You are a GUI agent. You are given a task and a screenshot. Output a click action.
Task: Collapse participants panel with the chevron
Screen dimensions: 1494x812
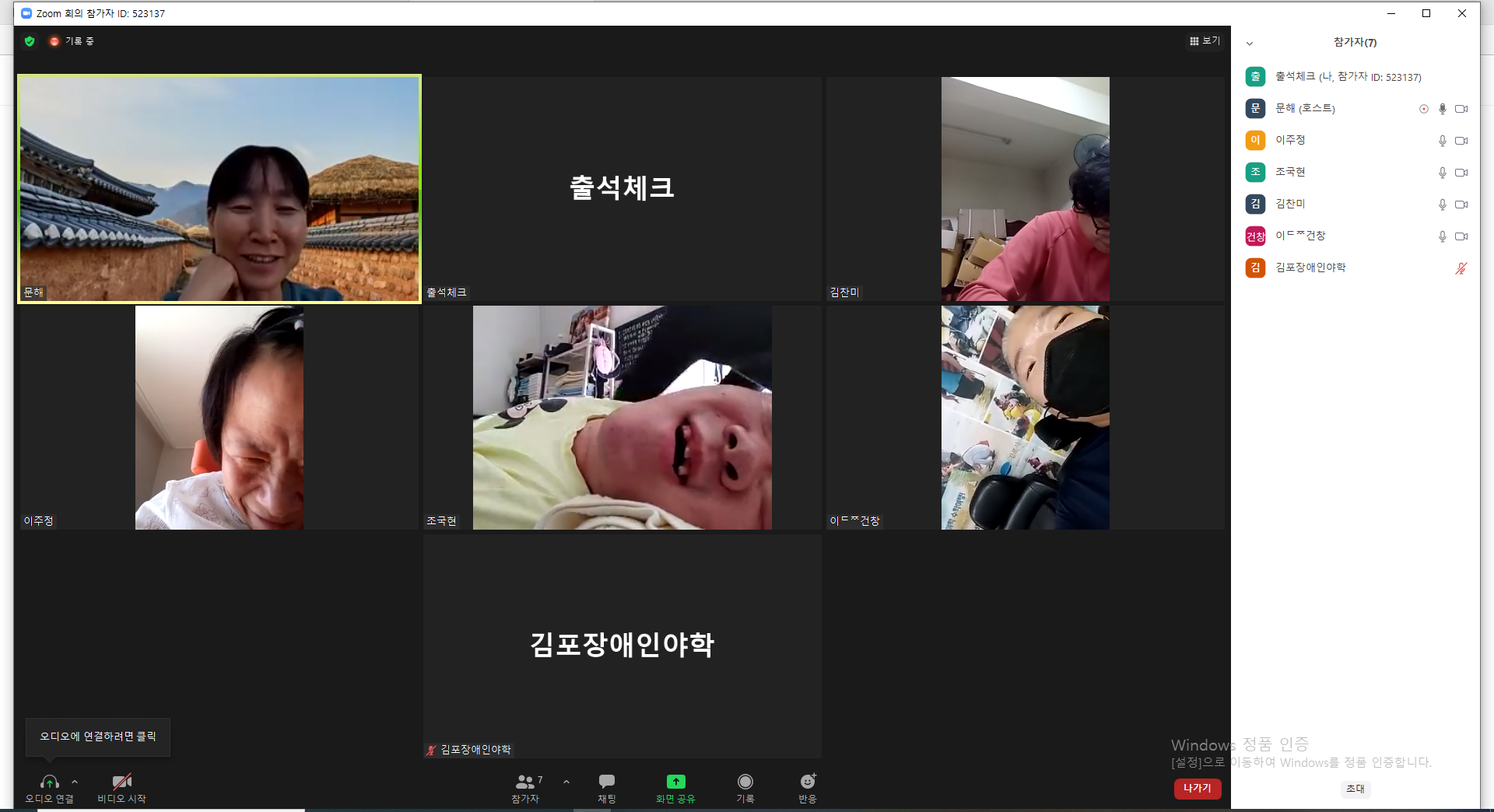coord(1250,44)
